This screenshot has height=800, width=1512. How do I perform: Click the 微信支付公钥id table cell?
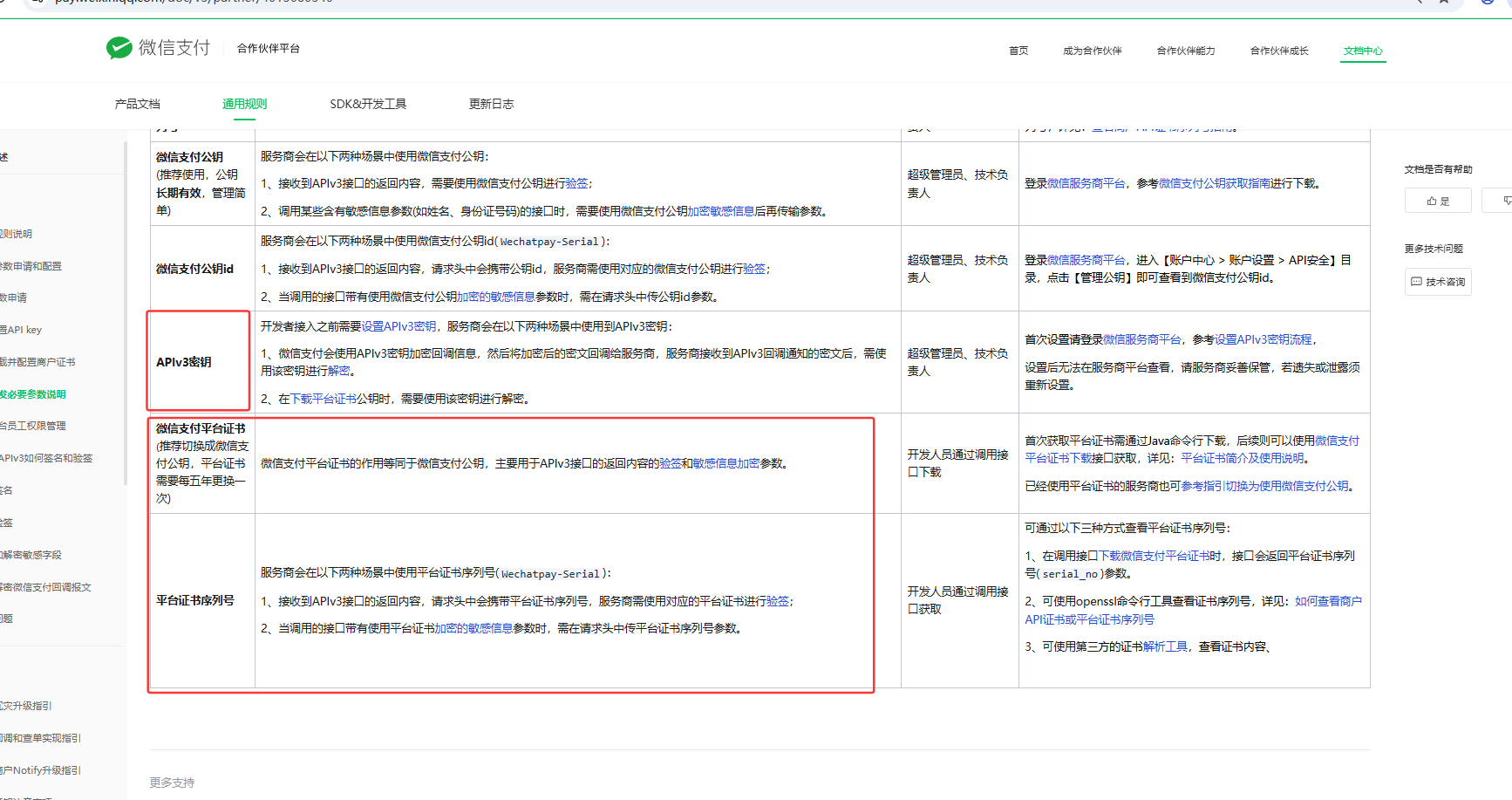coord(202,269)
